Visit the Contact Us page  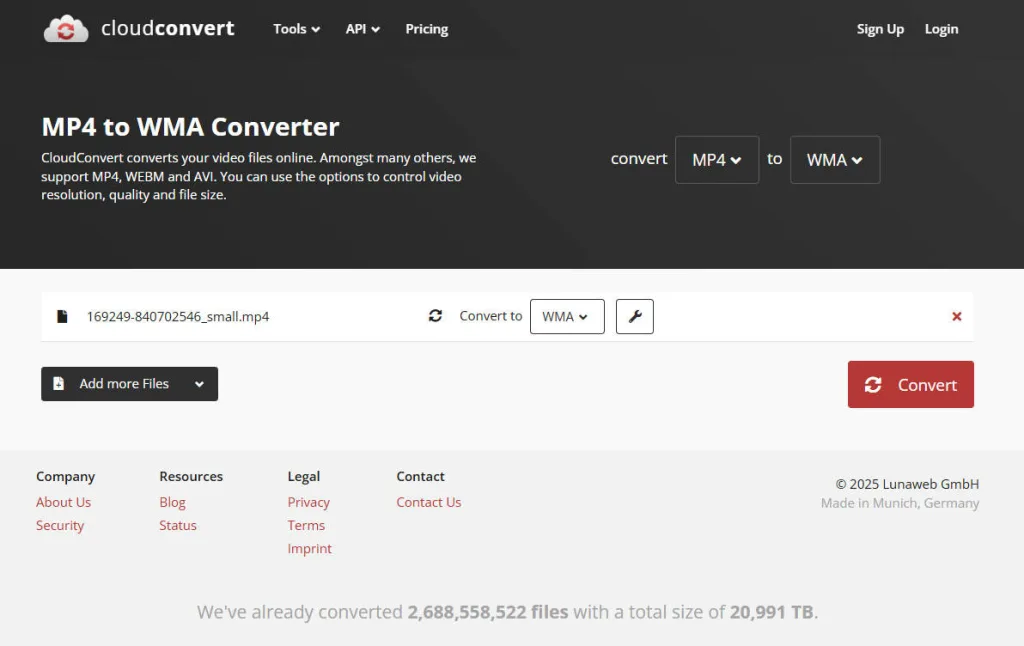(428, 502)
